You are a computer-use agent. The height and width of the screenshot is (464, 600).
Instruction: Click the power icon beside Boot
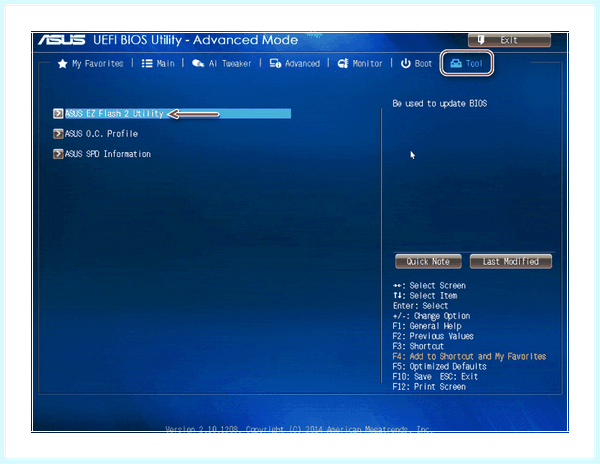[x=406, y=63]
